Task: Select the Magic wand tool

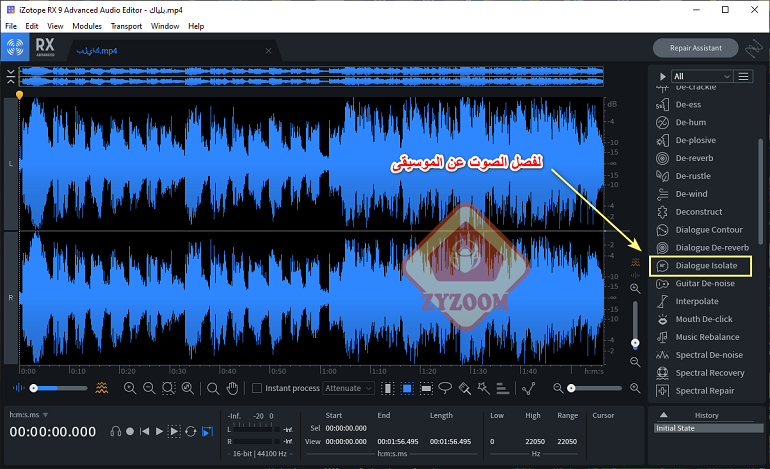Action: click(484, 388)
